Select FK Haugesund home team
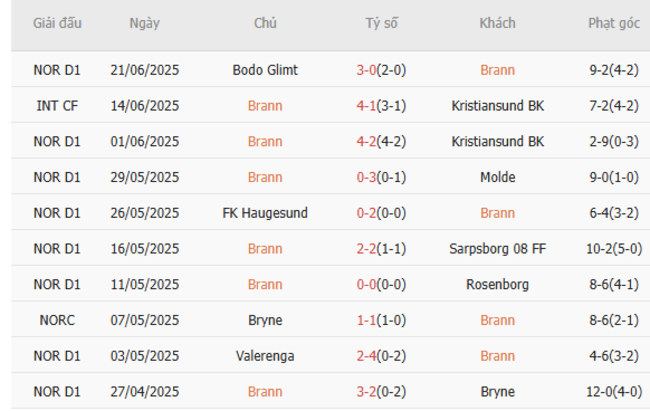Viewport: 650px width, 411px height. pos(265,213)
